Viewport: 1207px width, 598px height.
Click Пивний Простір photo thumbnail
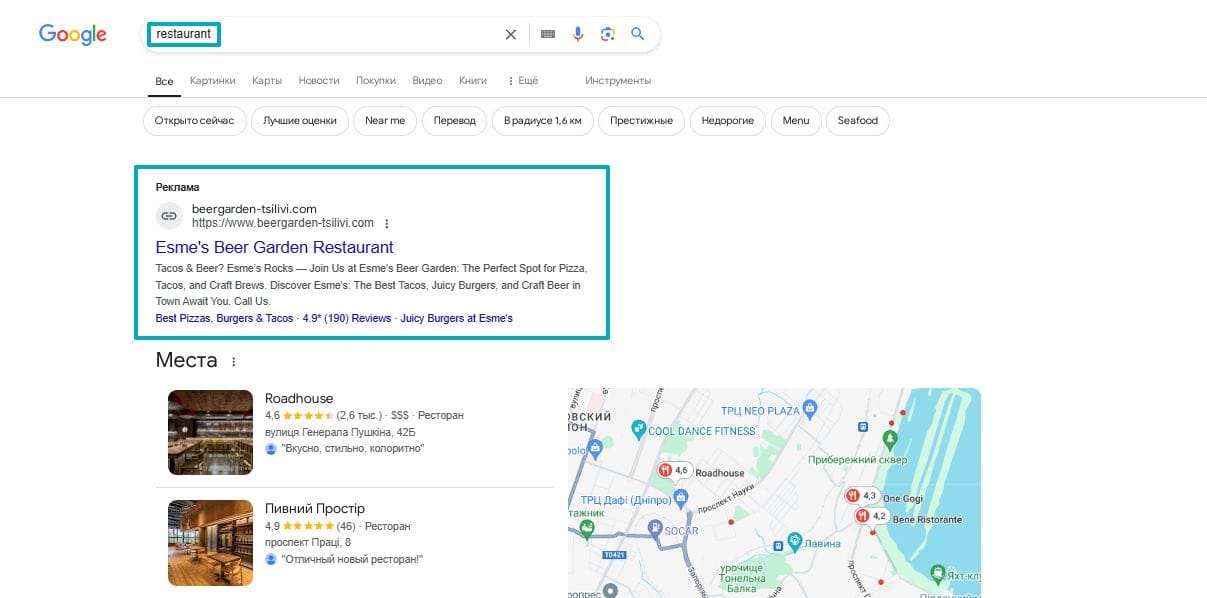tap(211, 542)
